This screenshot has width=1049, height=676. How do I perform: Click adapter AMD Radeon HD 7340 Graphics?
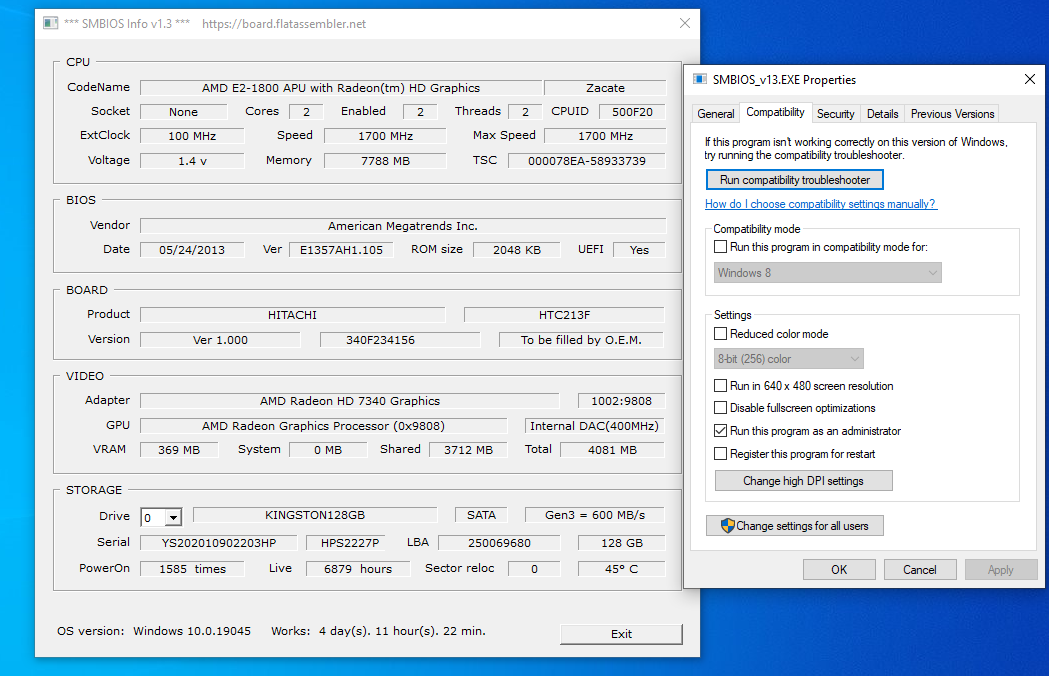click(x=350, y=401)
